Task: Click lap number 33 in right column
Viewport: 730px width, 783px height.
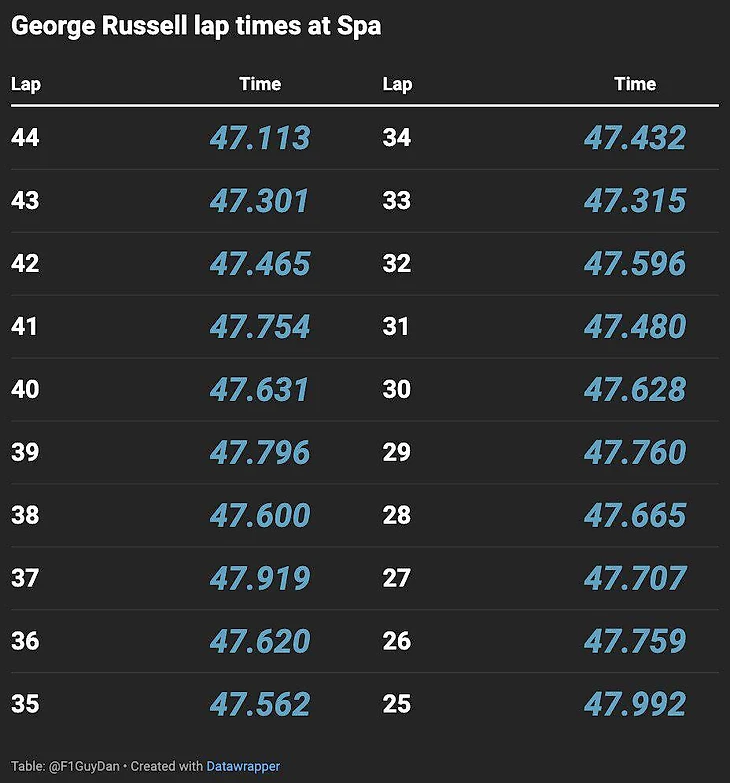Action: [x=397, y=200]
